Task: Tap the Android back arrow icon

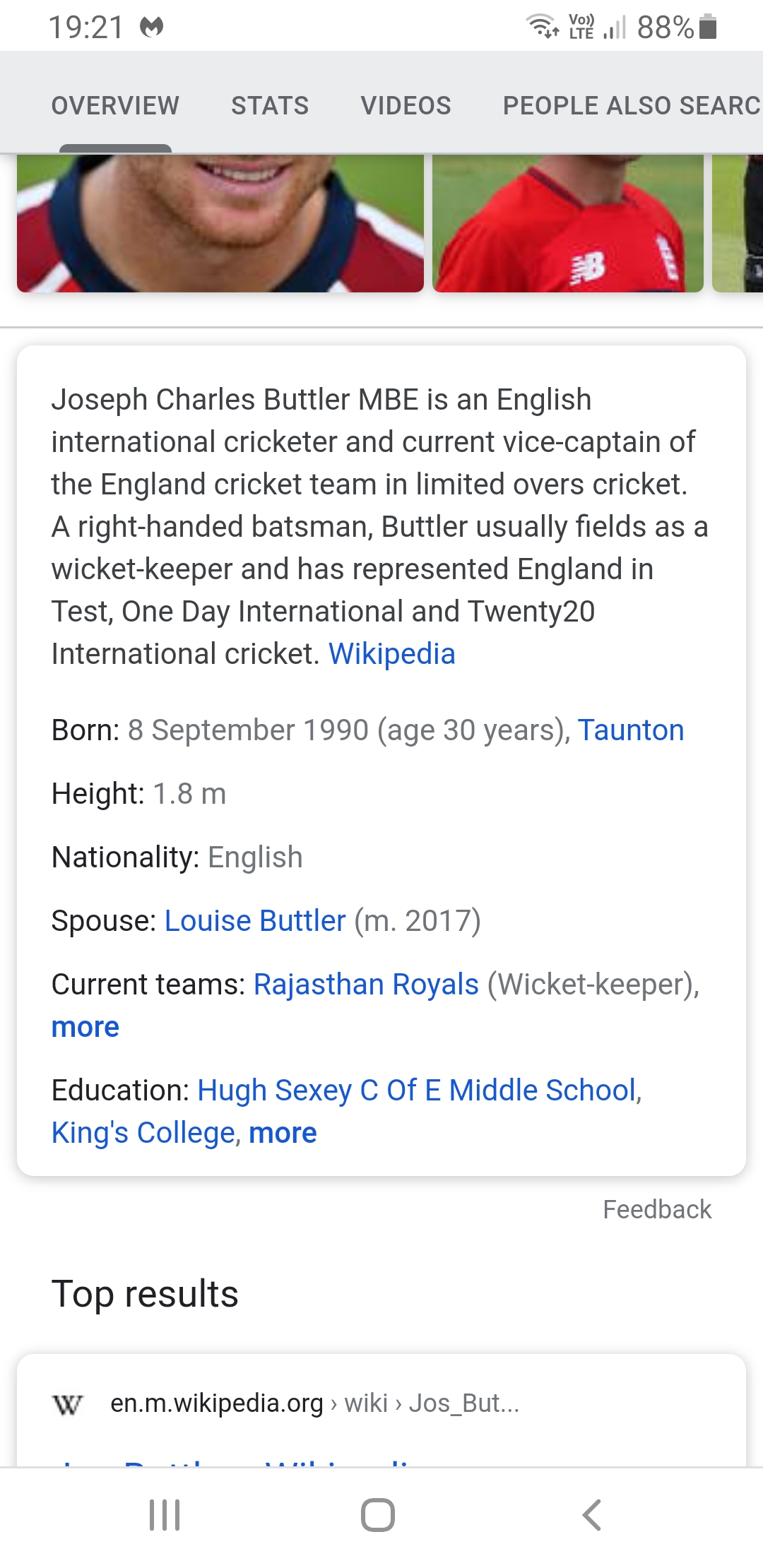Action: pyautogui.click(x=591, y=1515)
